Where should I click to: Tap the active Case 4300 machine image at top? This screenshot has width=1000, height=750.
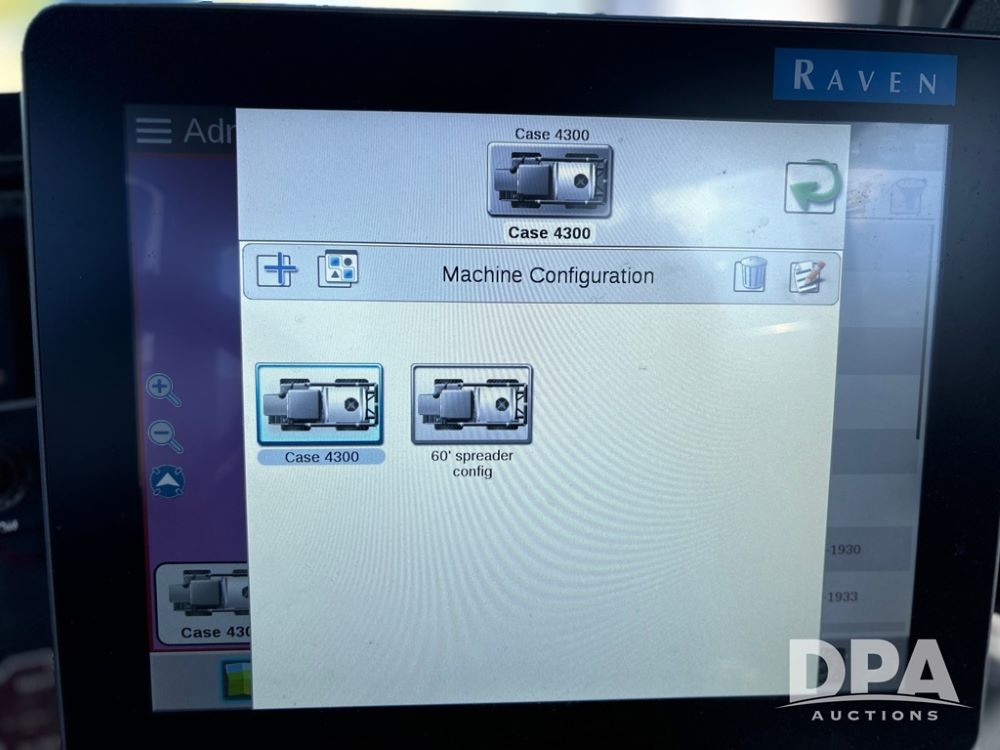coord(550,180)
